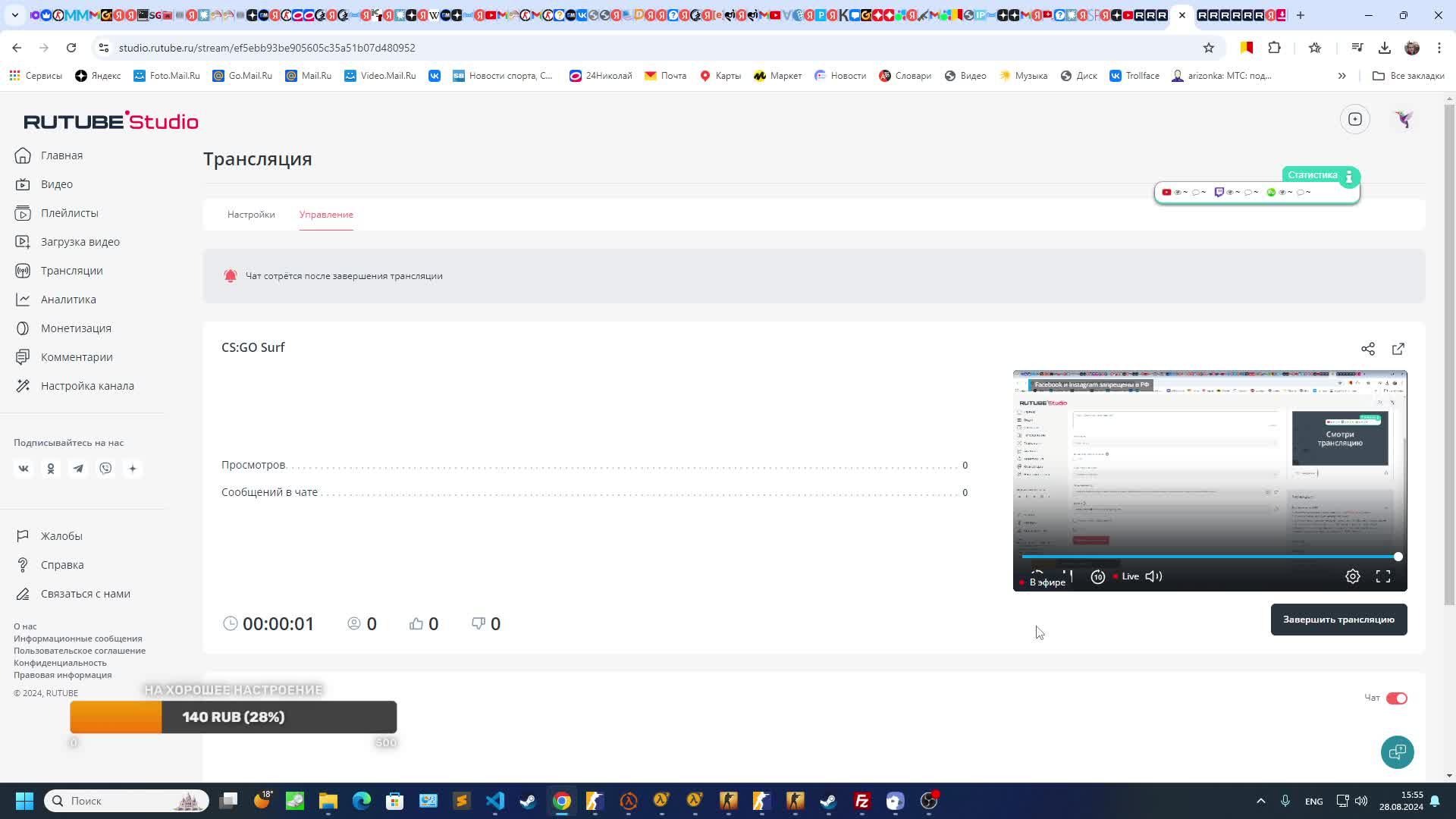Viewport: 1456px width, 819px height.
Task: Open the user profile avatar
Action: [1404, 119]
